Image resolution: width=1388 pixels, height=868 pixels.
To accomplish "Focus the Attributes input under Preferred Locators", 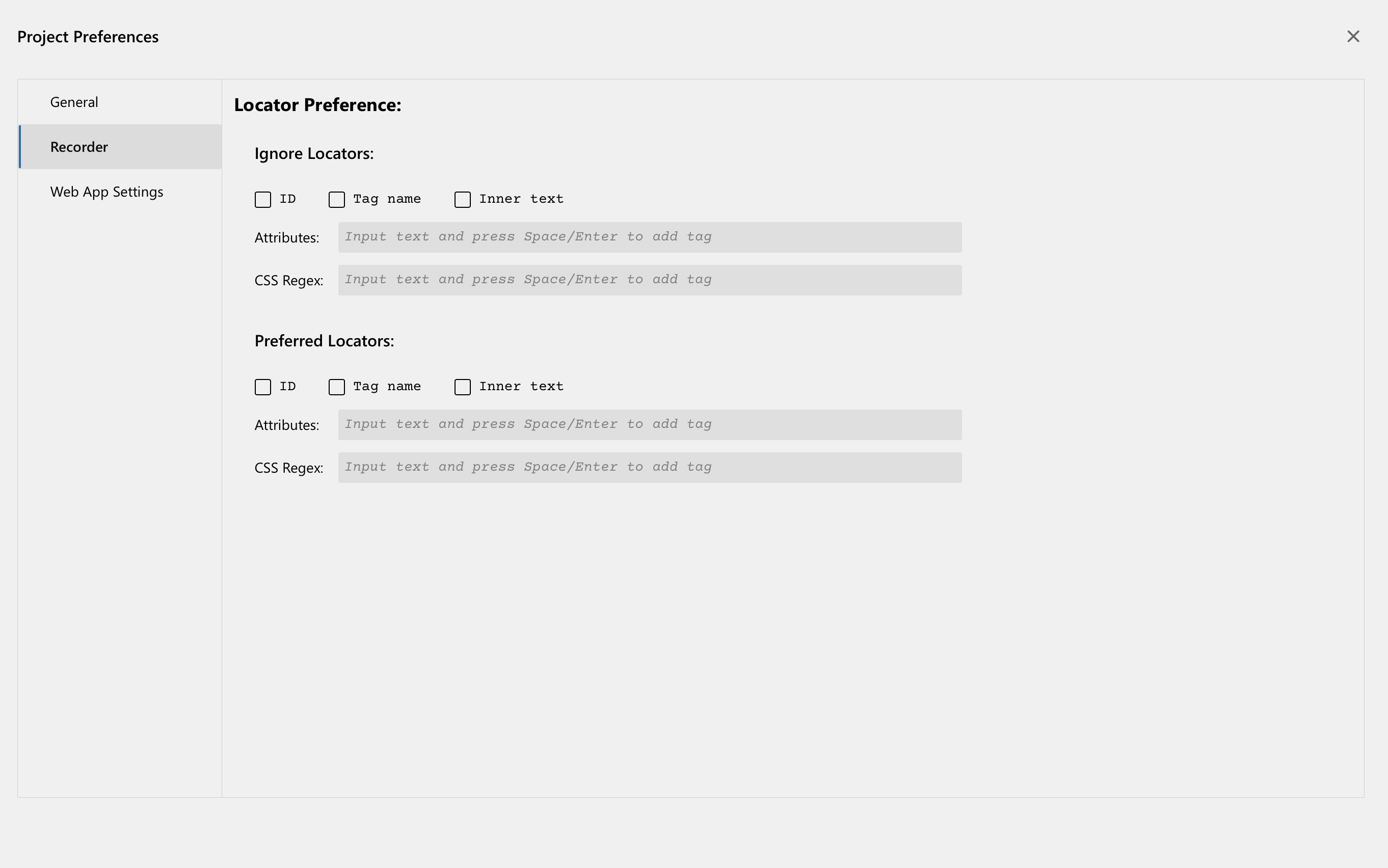I will click(x=649, y=424).
